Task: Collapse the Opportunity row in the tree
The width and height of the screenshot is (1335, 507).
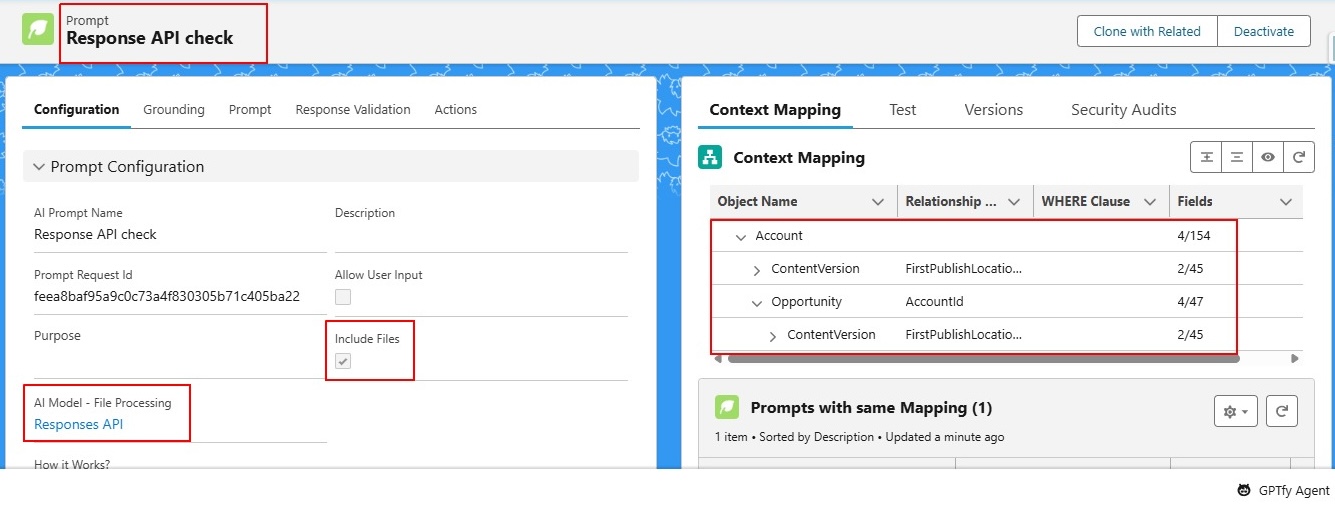Action: coord(757,302)
